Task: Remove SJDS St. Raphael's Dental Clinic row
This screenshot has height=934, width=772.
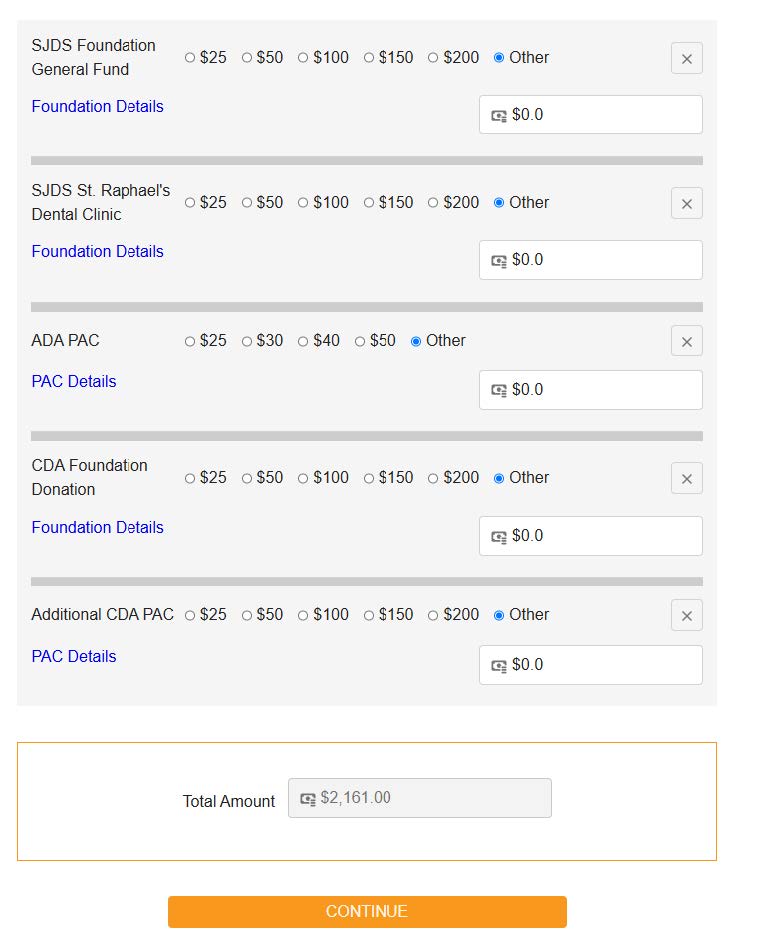Action: 686,203
